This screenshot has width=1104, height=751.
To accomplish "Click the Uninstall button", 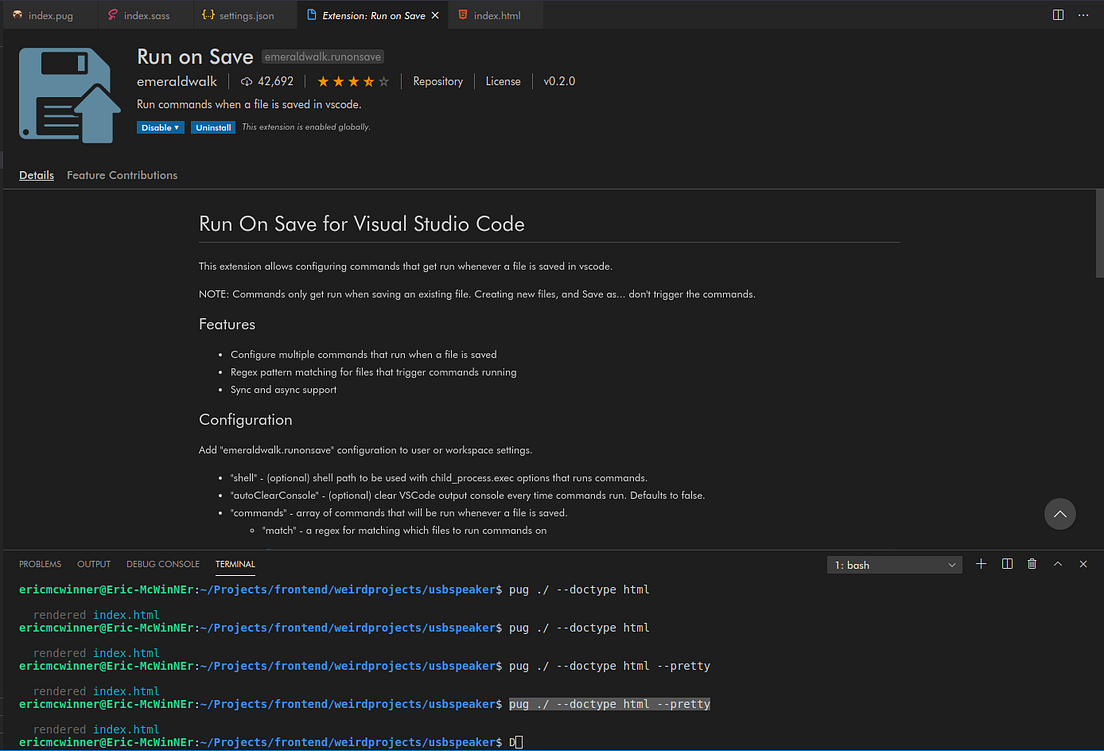I will tap(214, 127).
